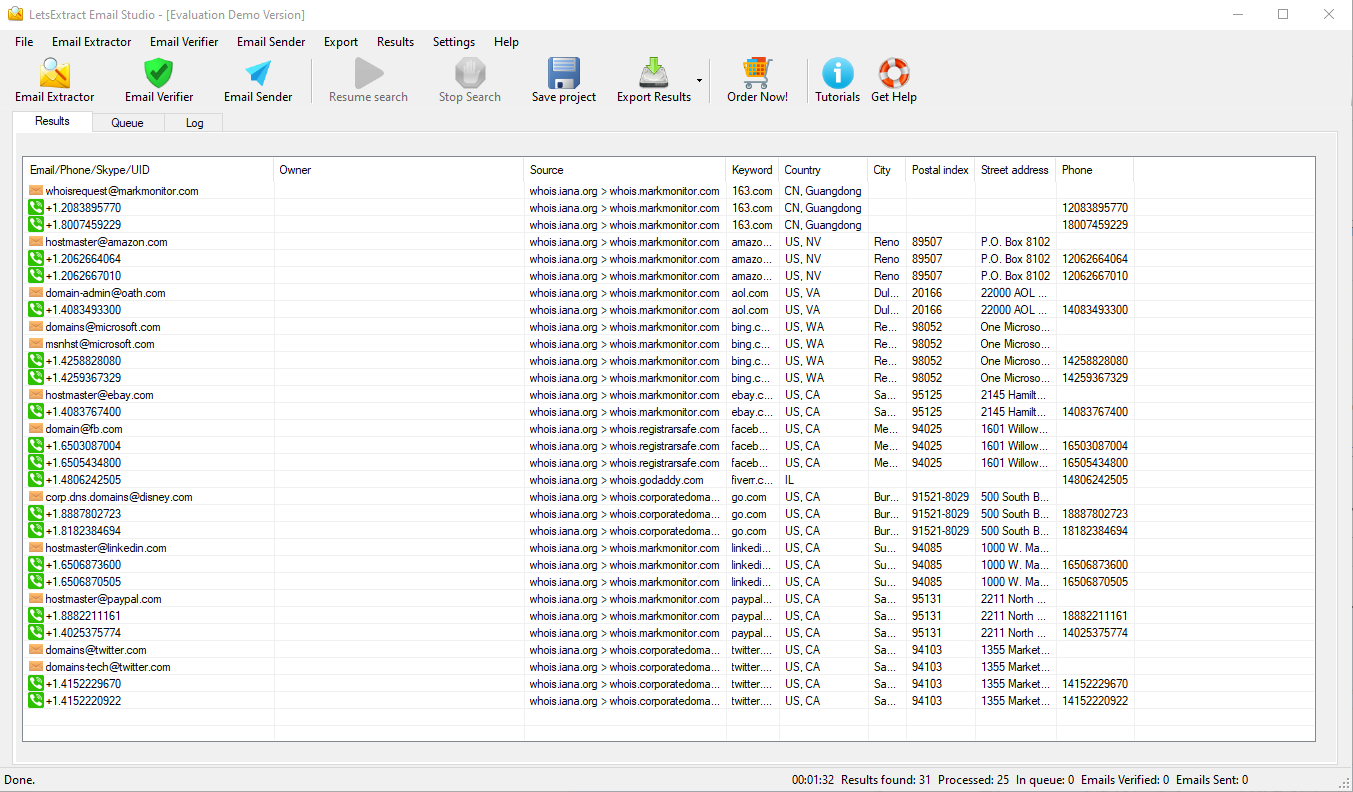The width and height of the screenshot is (1353, 792).
Task: Open the Email Sender tool
Action: click(x=258, y=80)
